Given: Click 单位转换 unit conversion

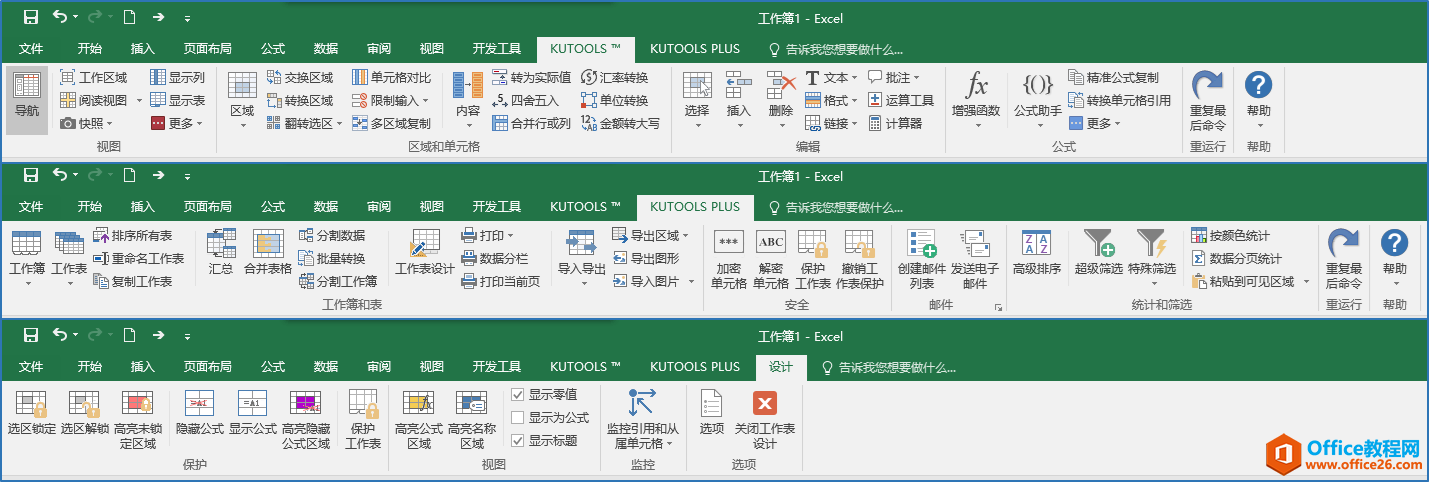Looking at the screenshot, I should tap(614, 101).
